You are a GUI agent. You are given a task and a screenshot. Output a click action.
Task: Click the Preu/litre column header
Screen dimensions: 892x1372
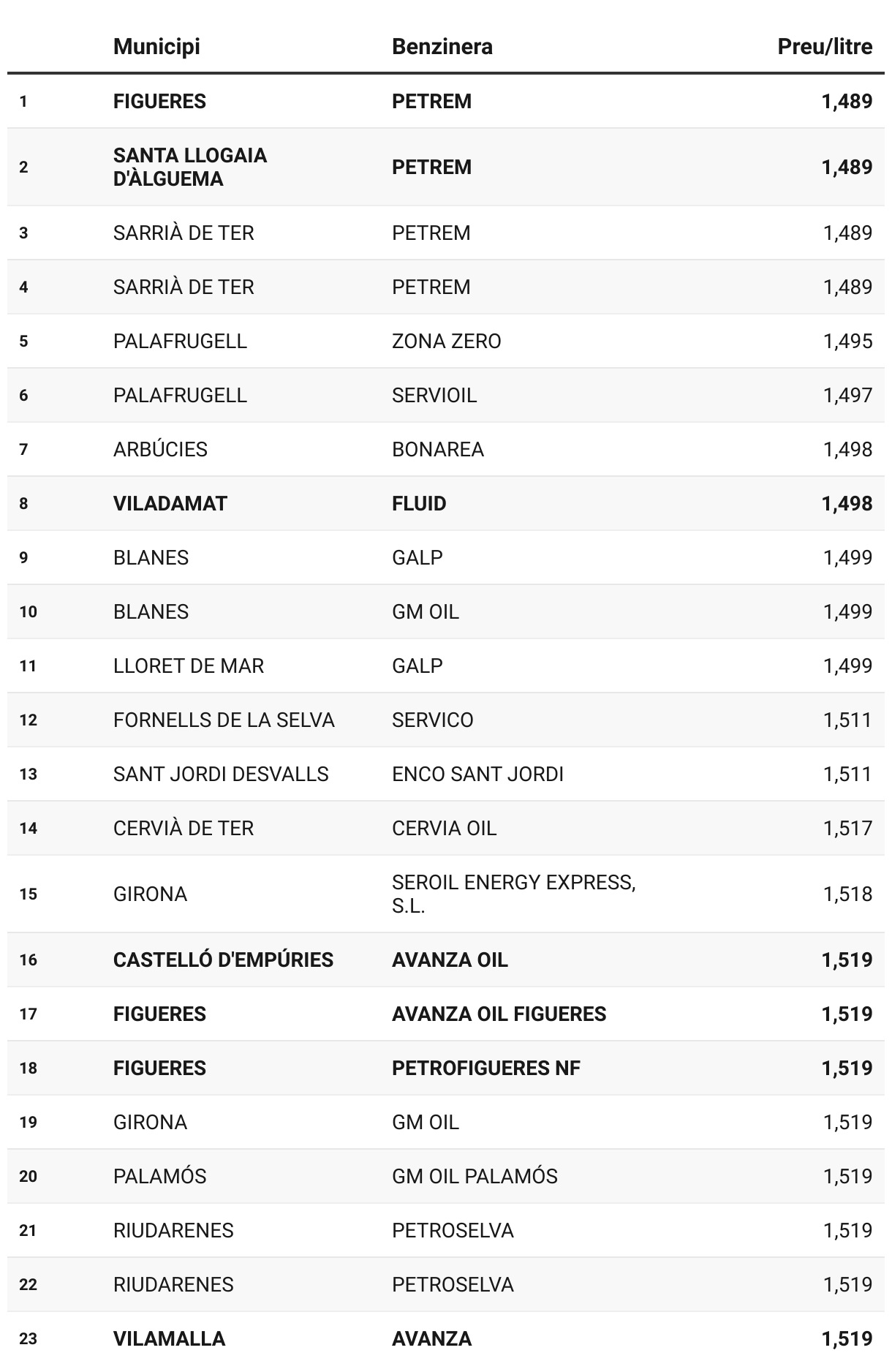[x=824, y=47]
